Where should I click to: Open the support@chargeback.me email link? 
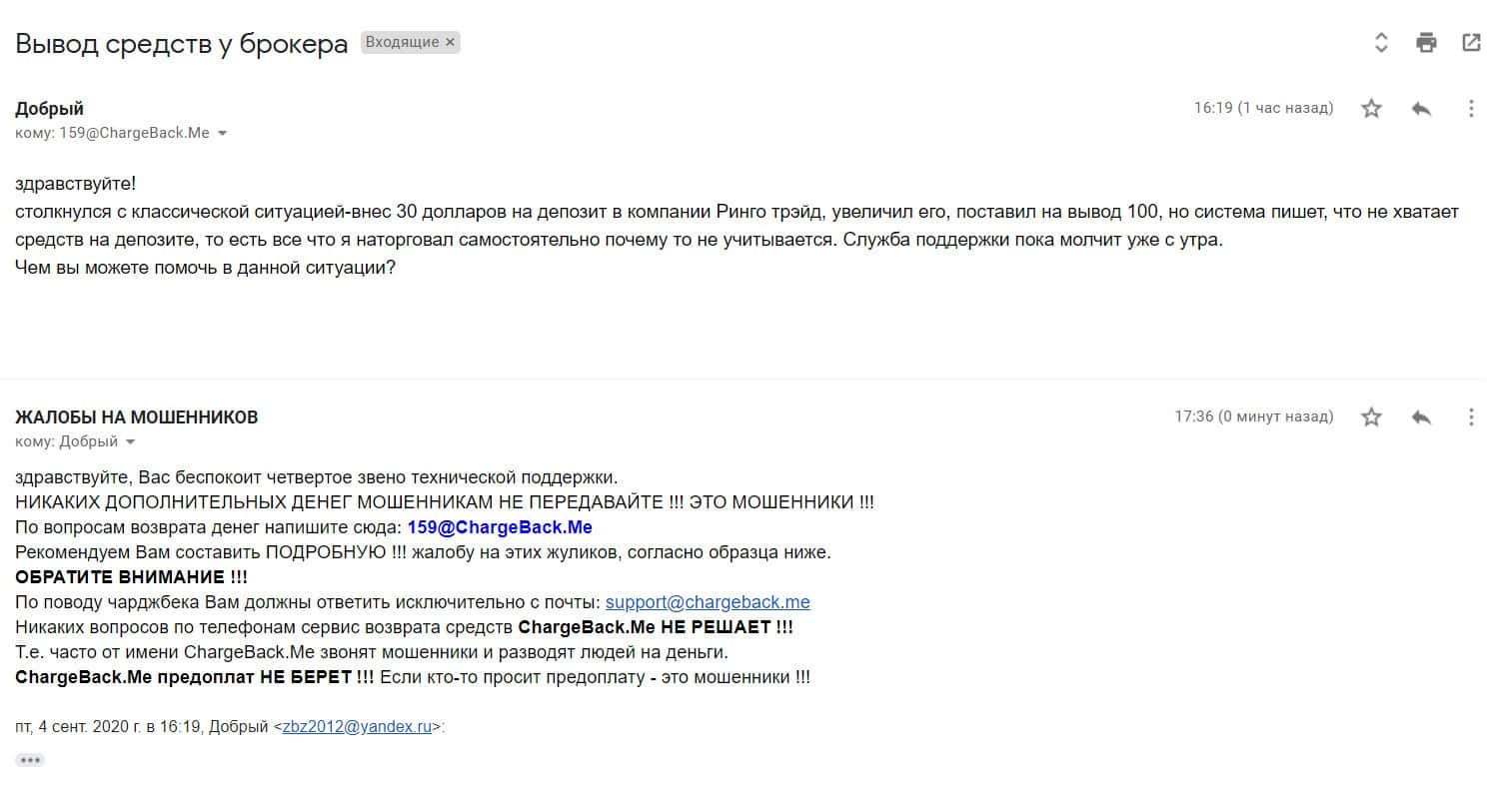click(x=708, y=602)
